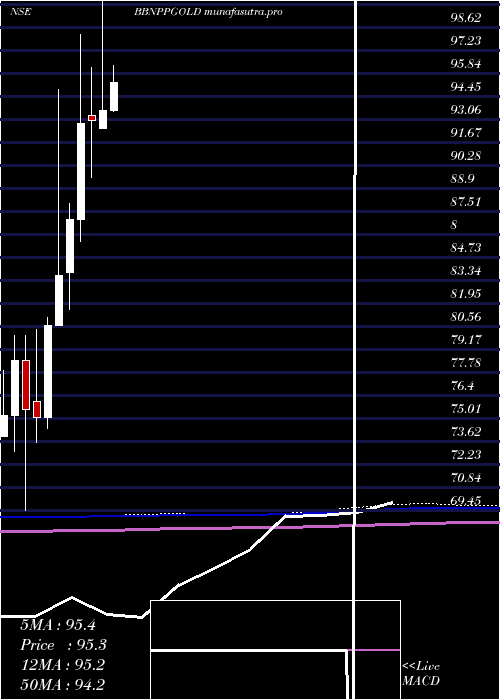The width and height of the screenshot is (500, 700).
Task: Select the 88.9 price axis label
Action: [x=462, y=179]
